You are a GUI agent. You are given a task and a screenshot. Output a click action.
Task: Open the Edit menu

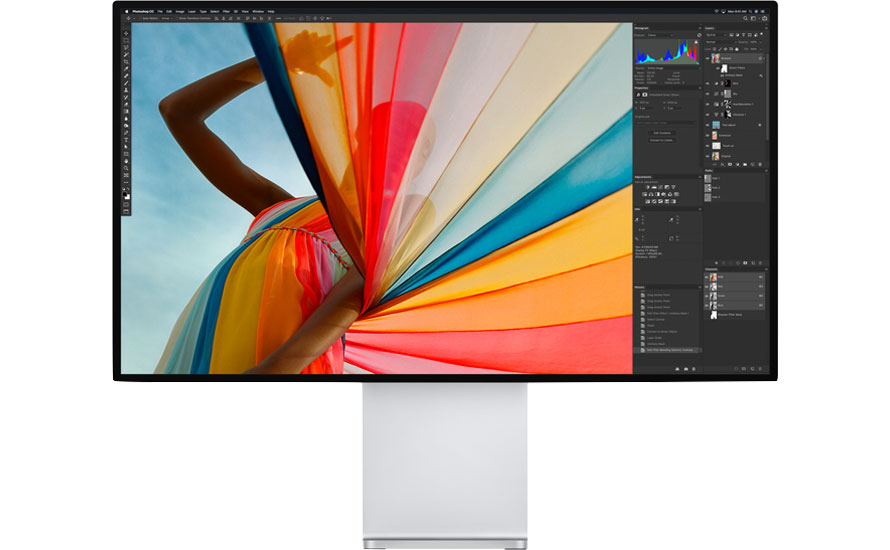tap(169, 11)
